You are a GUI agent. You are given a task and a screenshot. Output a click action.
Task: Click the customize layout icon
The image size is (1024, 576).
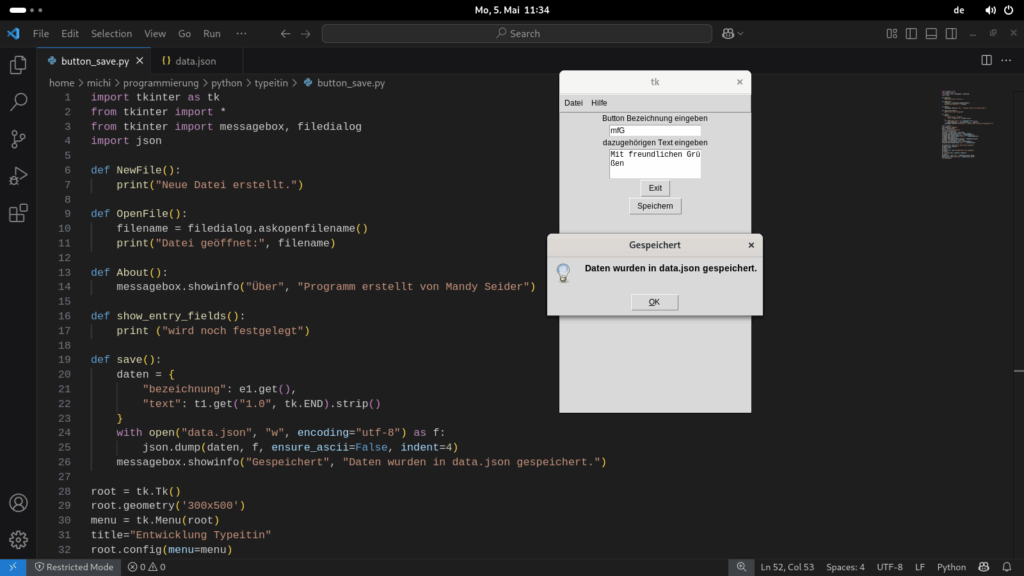pyautogui.click(x=891, y=33)
